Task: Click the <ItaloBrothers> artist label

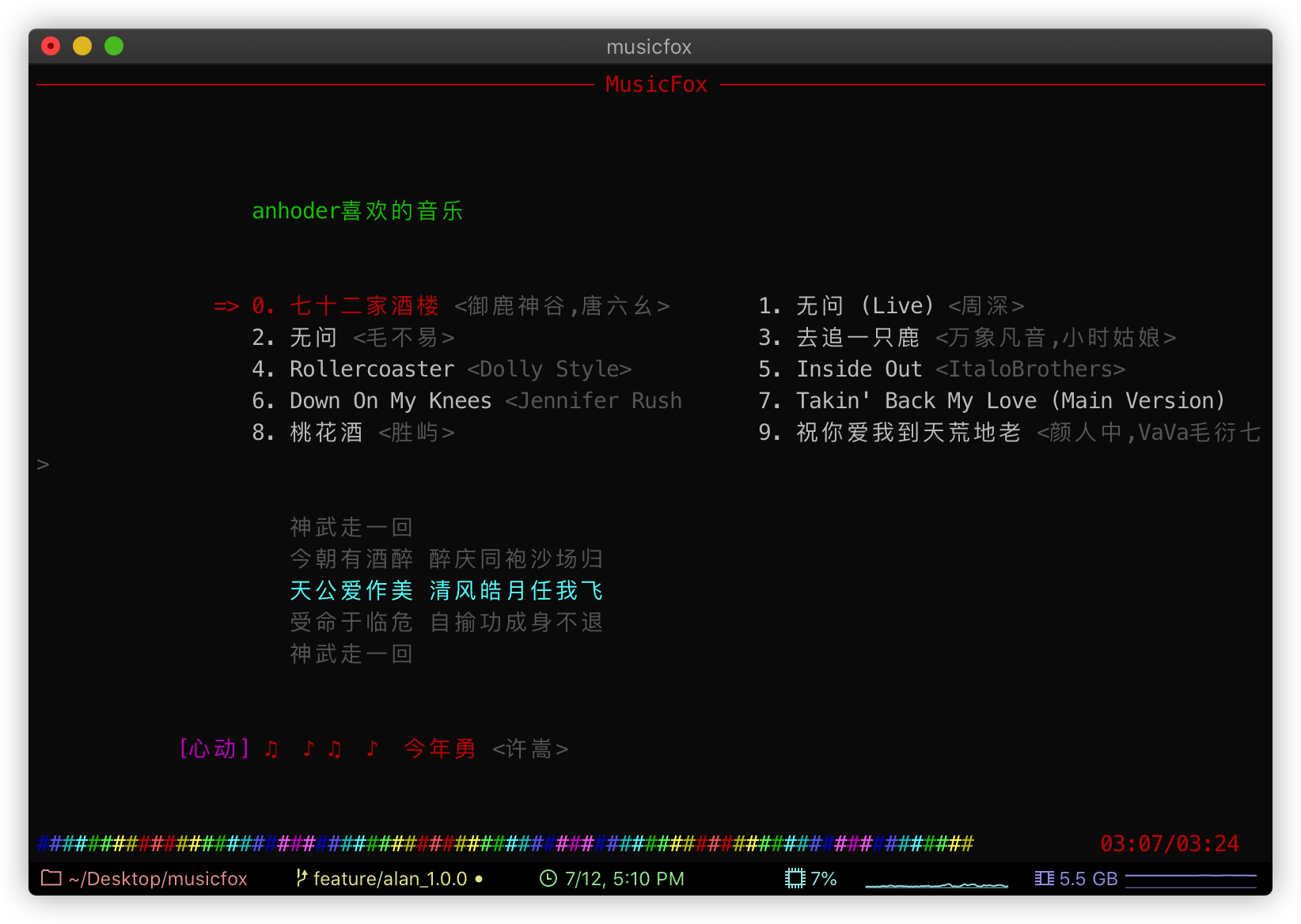Action: [x=1030, y=369]
